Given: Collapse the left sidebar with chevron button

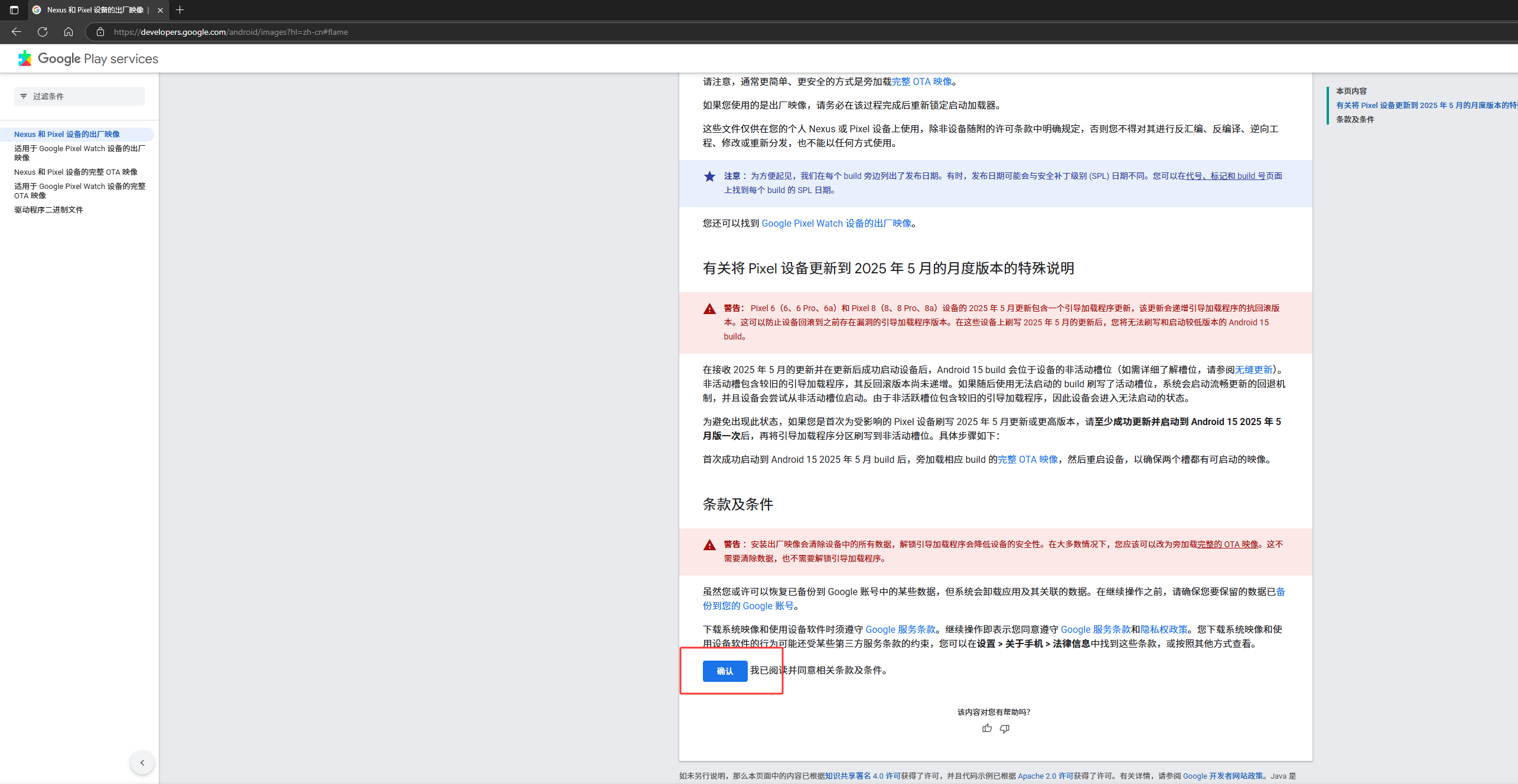Looking at the screenshot, I should [142, 763].
